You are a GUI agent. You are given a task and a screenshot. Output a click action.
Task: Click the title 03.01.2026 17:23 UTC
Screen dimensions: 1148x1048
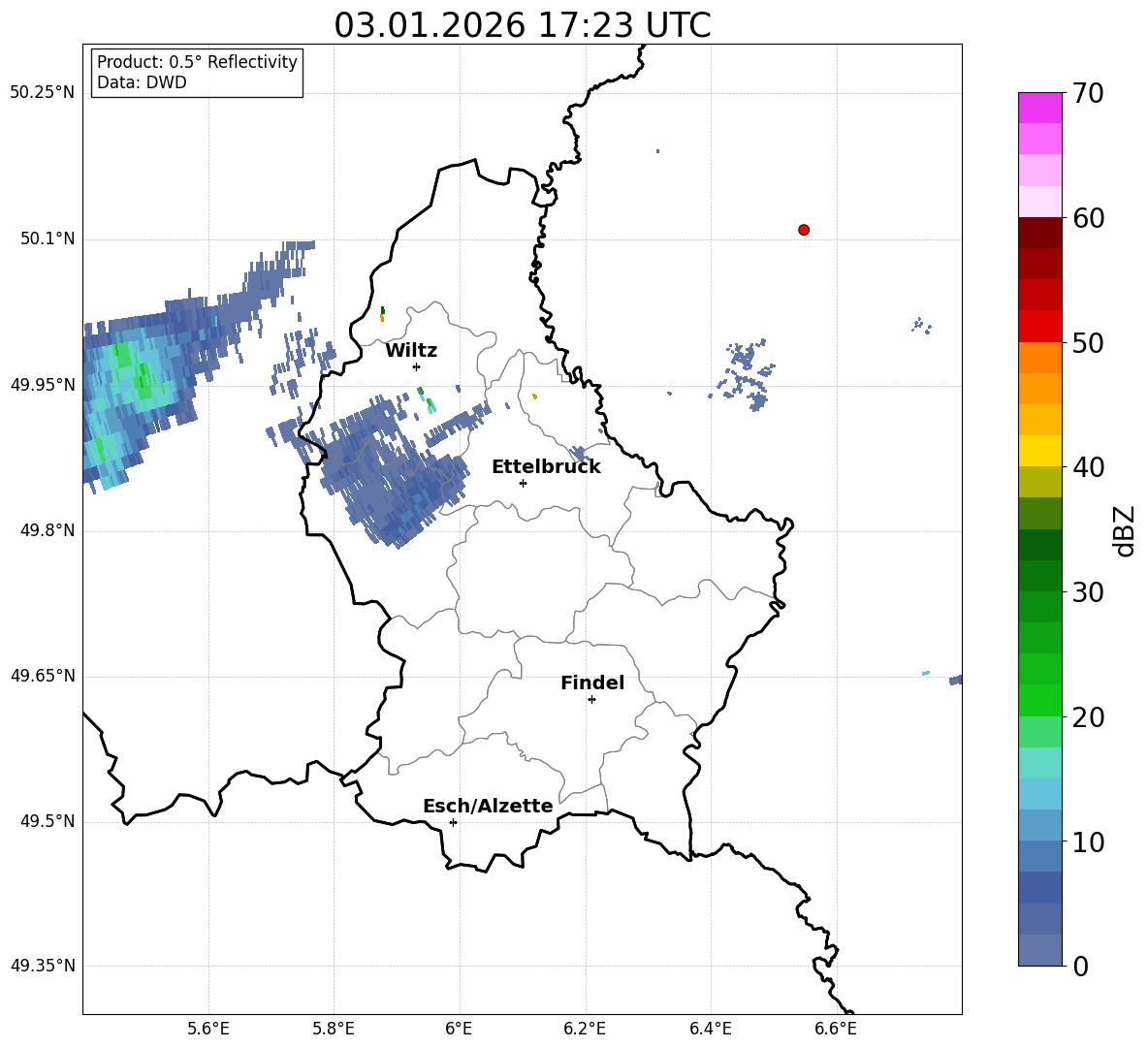click(x=523, y=25)
